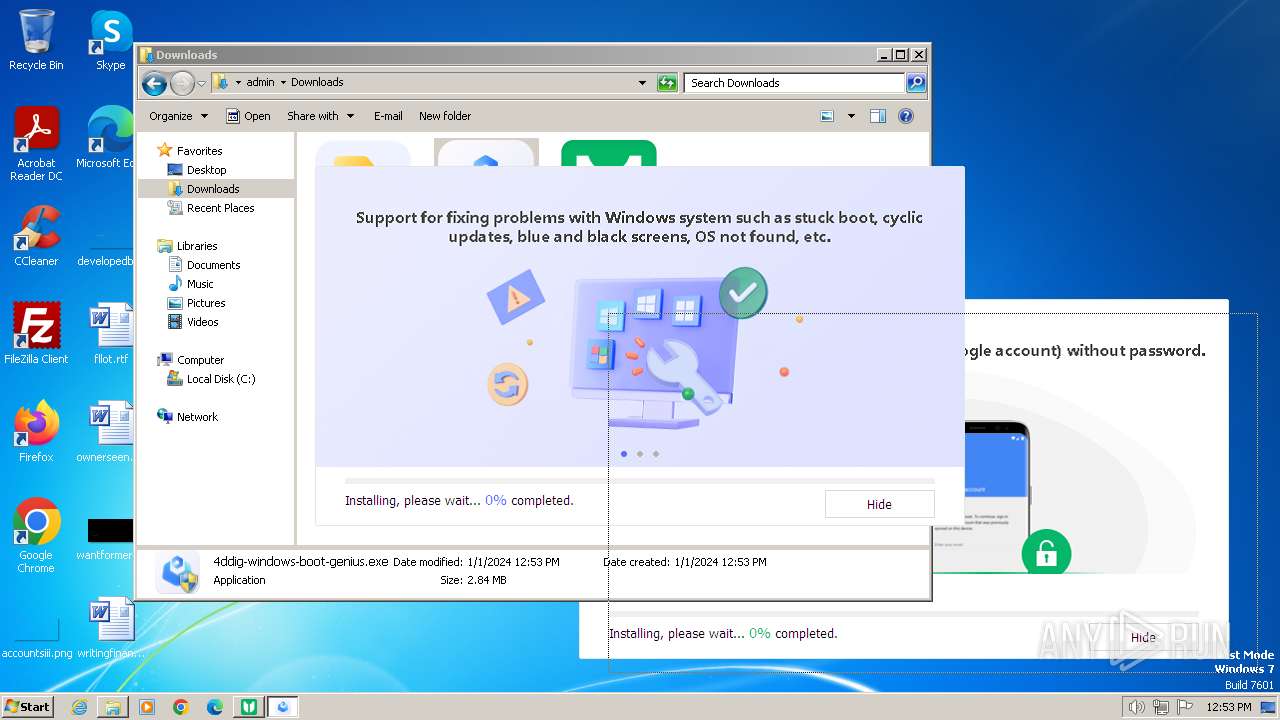Image resolution: width=1280 pixels, height=720 pixels.
Task: Open the Recycle Bin desktop icon
Action: (36, 40)
